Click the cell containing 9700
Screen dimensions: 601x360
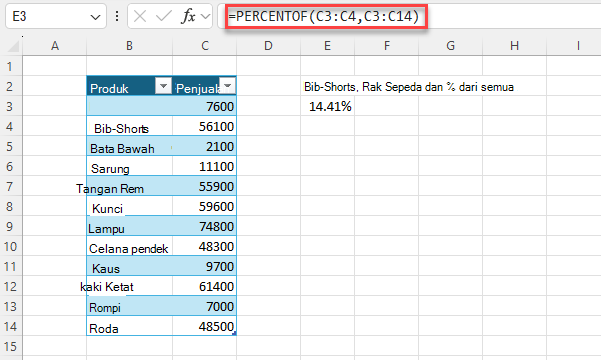point(205,266)
